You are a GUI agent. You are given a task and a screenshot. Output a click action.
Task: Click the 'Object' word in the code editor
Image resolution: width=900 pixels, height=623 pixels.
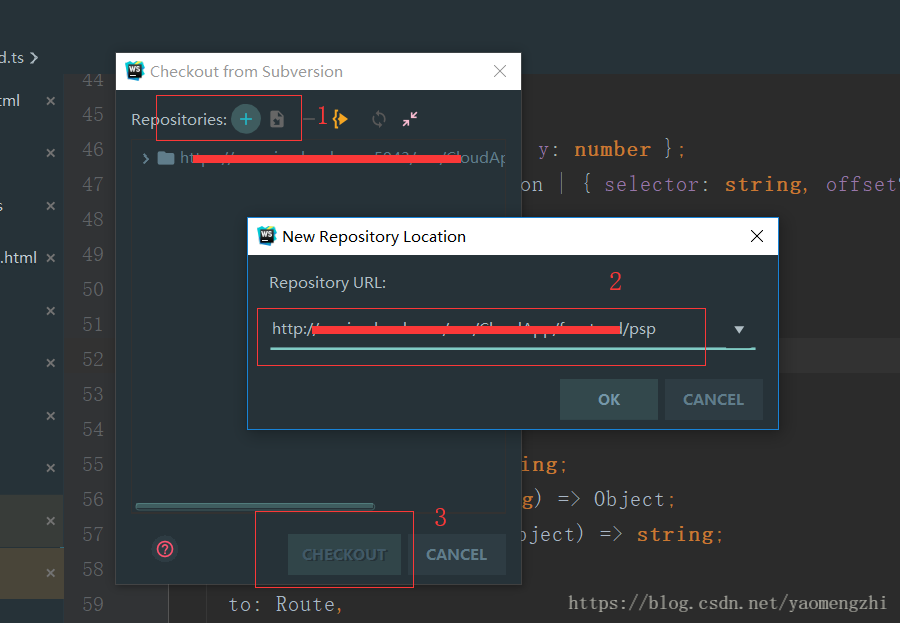[x=629, y=499]
